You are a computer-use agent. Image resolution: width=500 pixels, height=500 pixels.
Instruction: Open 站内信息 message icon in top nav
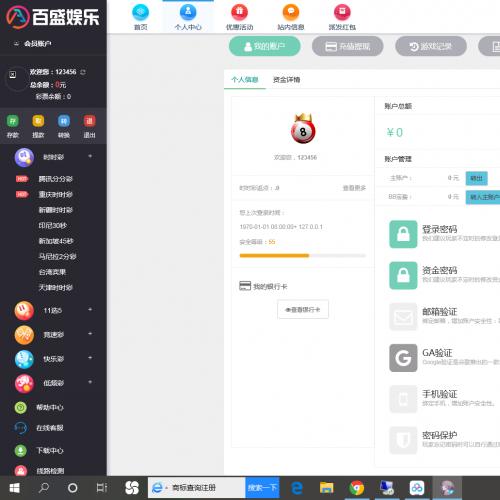[291, 12]
